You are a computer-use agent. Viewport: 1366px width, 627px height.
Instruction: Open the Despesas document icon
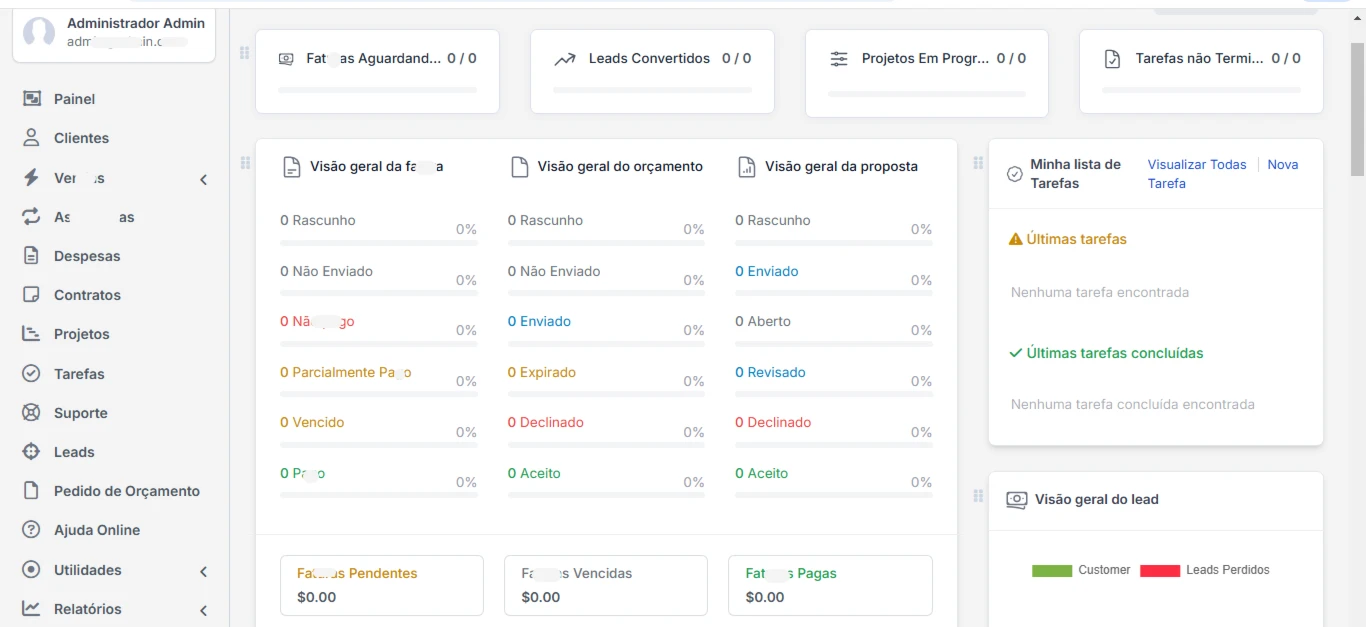click(32, 256)
